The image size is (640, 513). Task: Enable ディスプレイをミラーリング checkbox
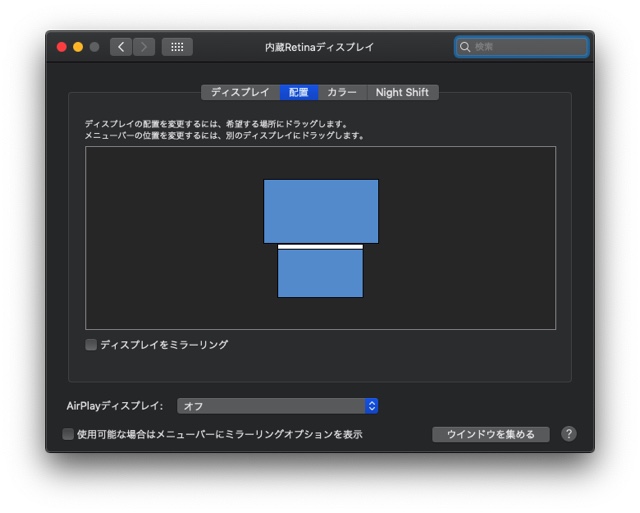(91, 344)
